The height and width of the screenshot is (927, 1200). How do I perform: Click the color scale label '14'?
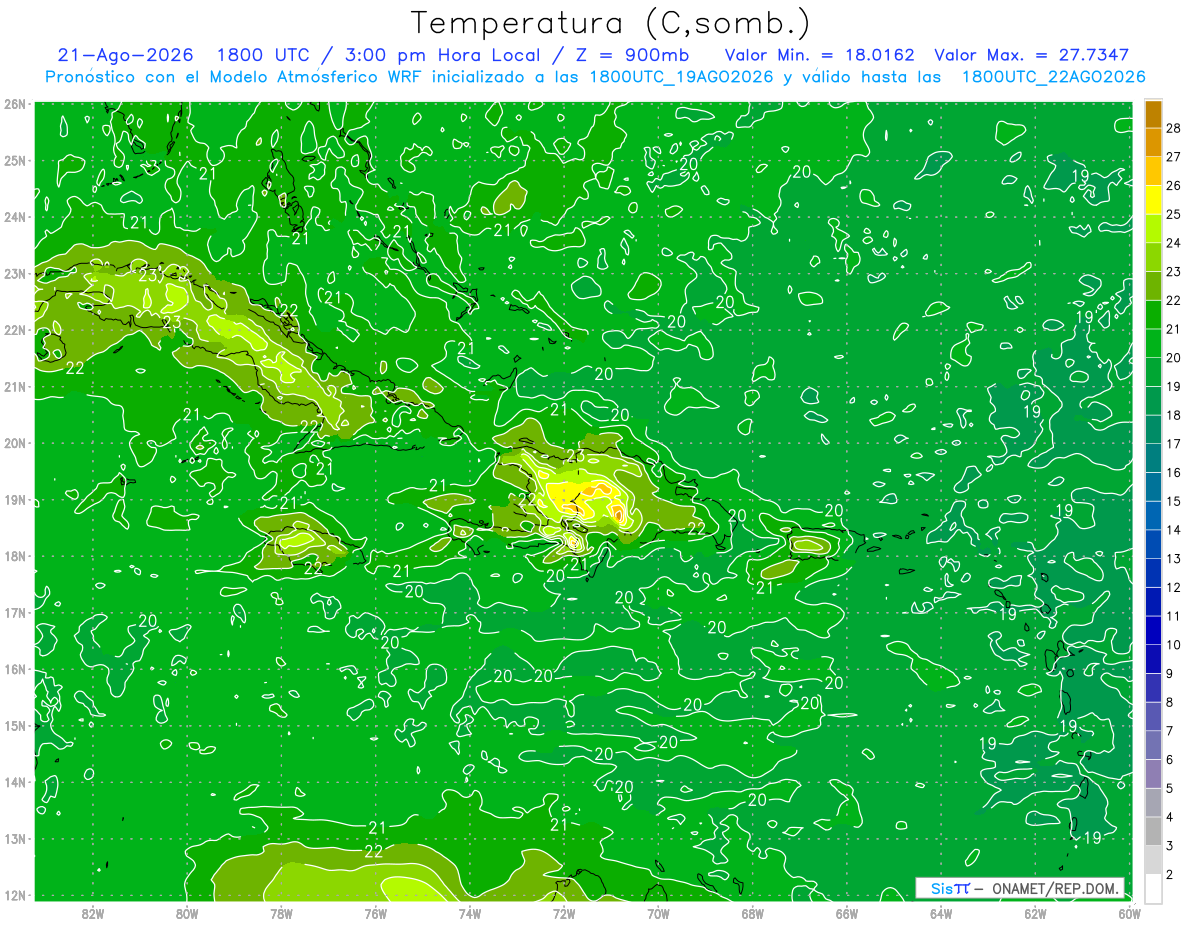pos(1174,530)
